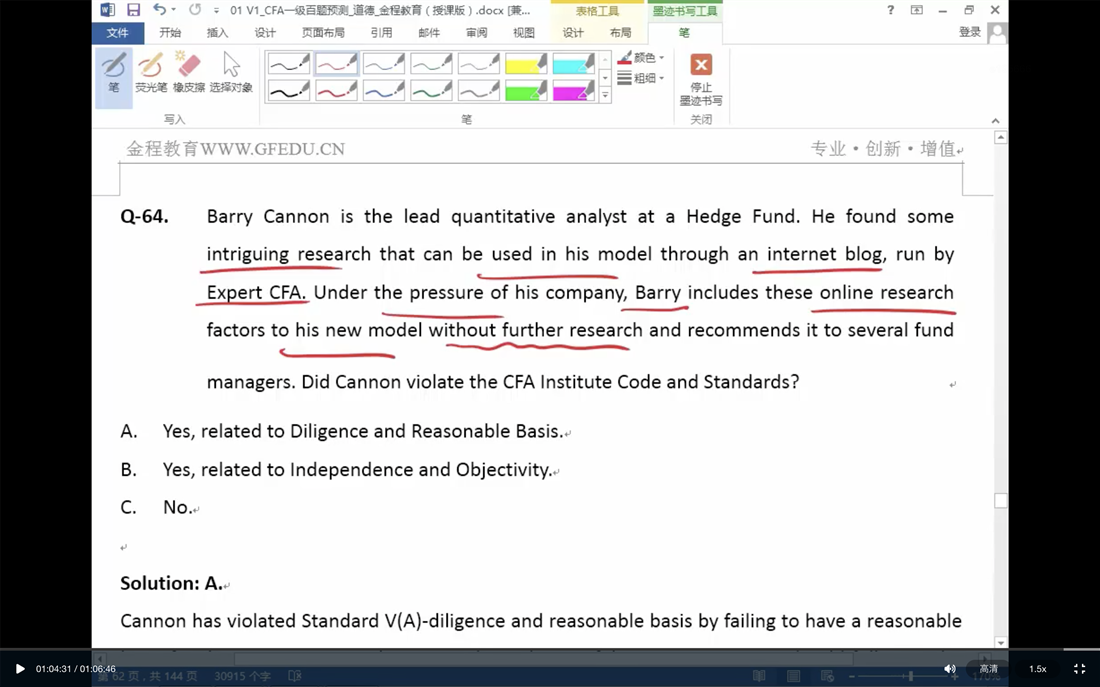Activate the Select Objects (选择对象) tool
Screen dimensions: 1100x687
(231, 73)
